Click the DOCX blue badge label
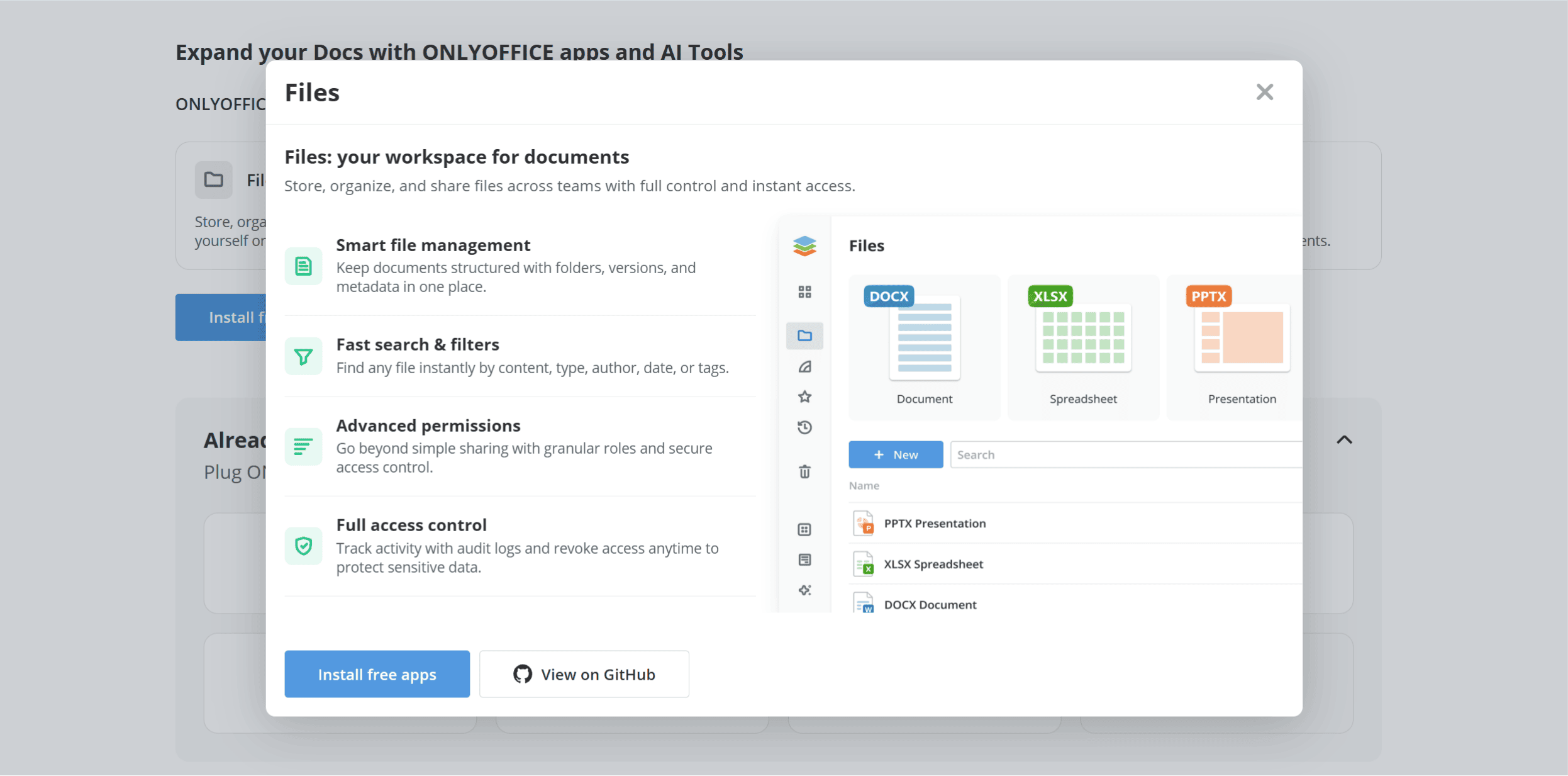 point(889,296)
